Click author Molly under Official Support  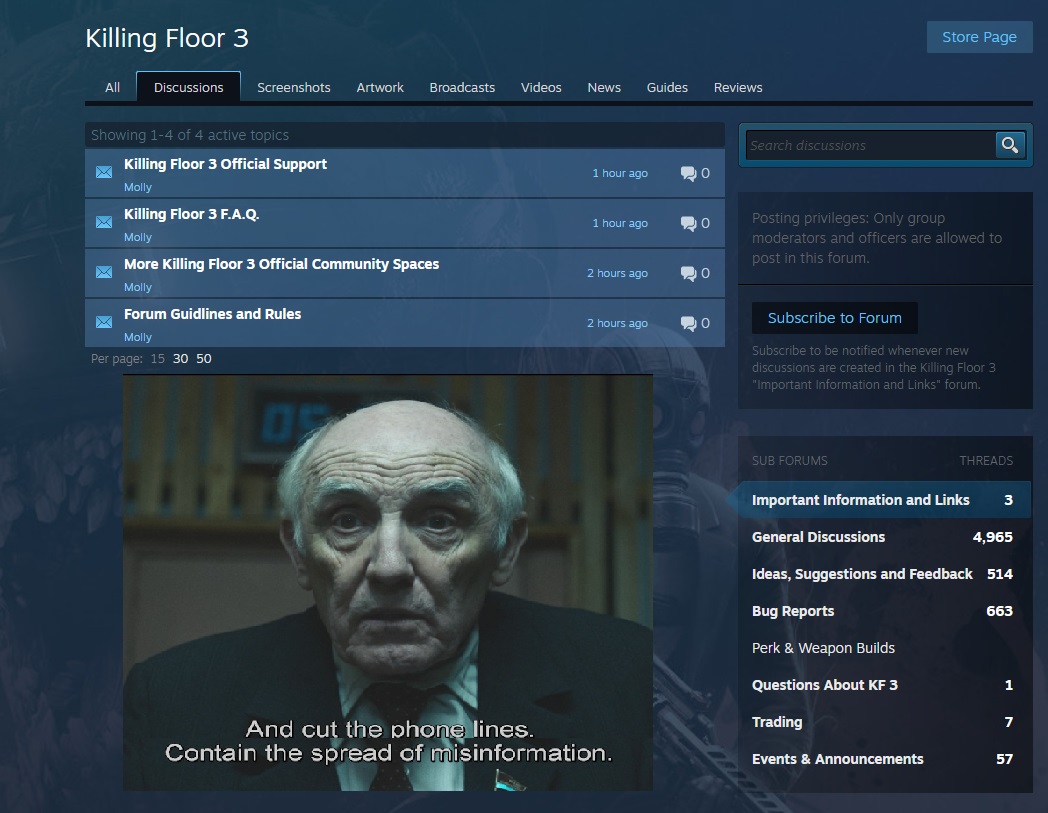click(x=138, y=187)
